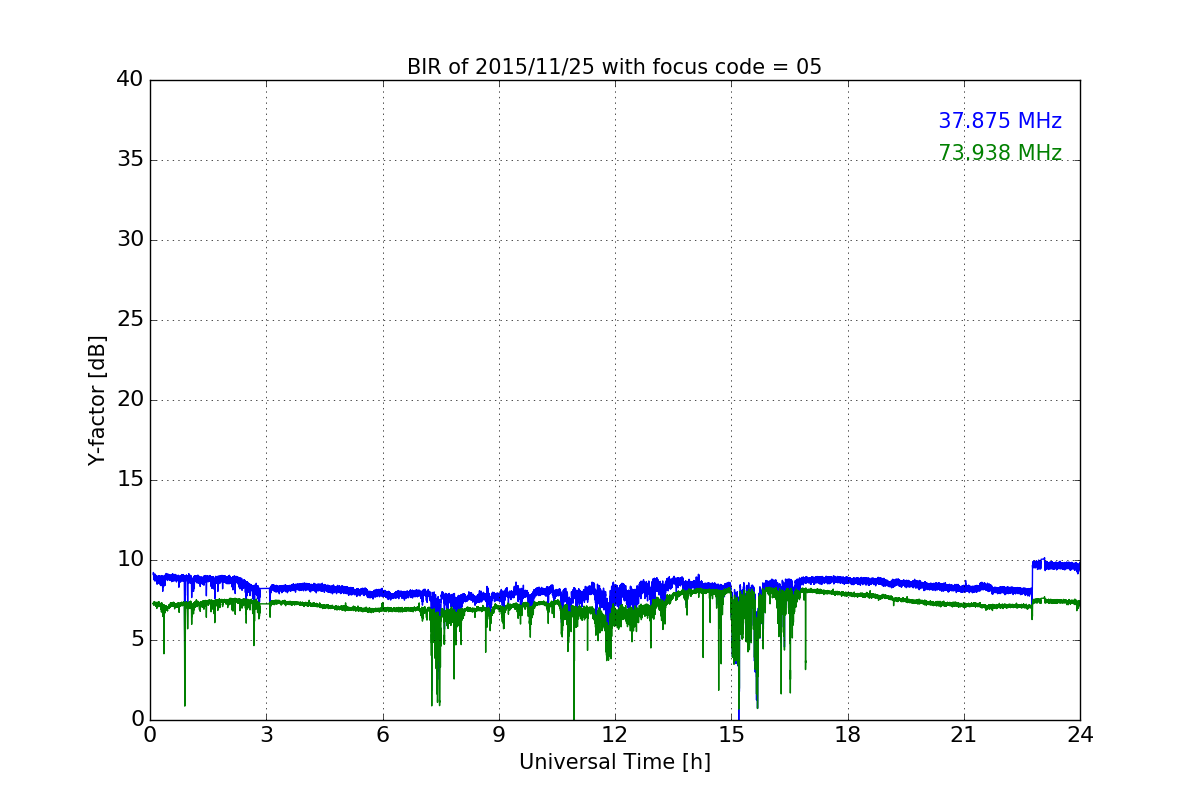Click the 'Universal Time [h]' axis label
Screen dimensions: 1200x800
pyautogui.click(x=614, y=762)
